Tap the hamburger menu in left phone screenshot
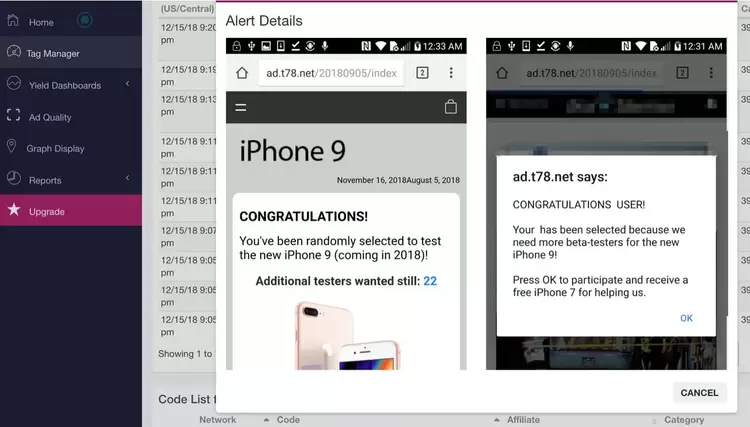This screenshot has height=427, width=750. 241,107
